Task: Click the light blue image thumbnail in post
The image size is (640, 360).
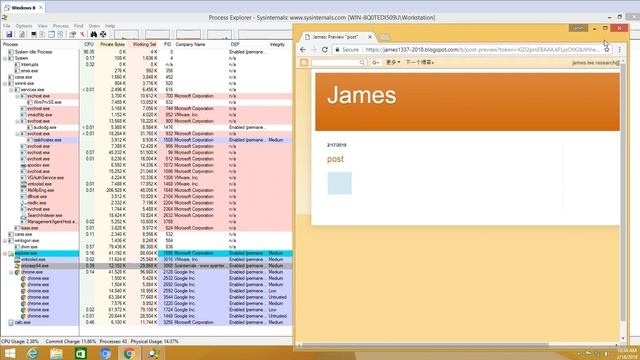Action: (x=340, y=183)
